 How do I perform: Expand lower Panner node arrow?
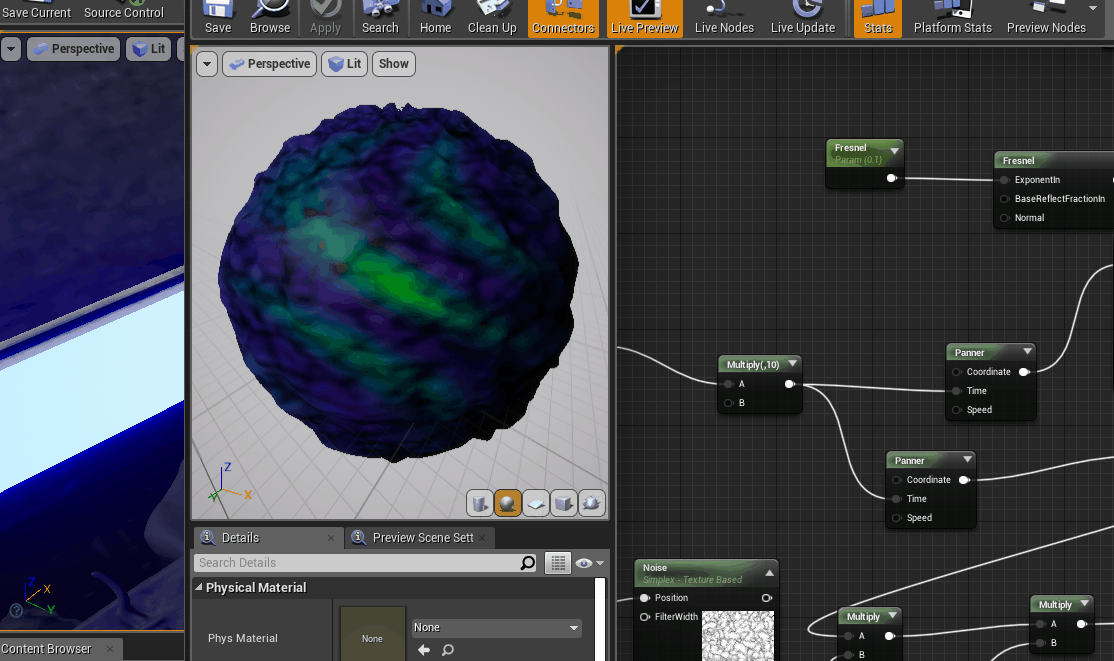click(968, 459)
